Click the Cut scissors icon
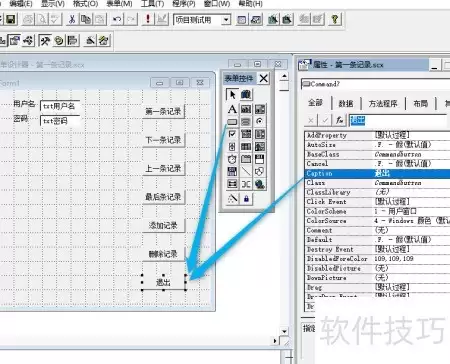The image size is (450, 364). click(71, 20)
